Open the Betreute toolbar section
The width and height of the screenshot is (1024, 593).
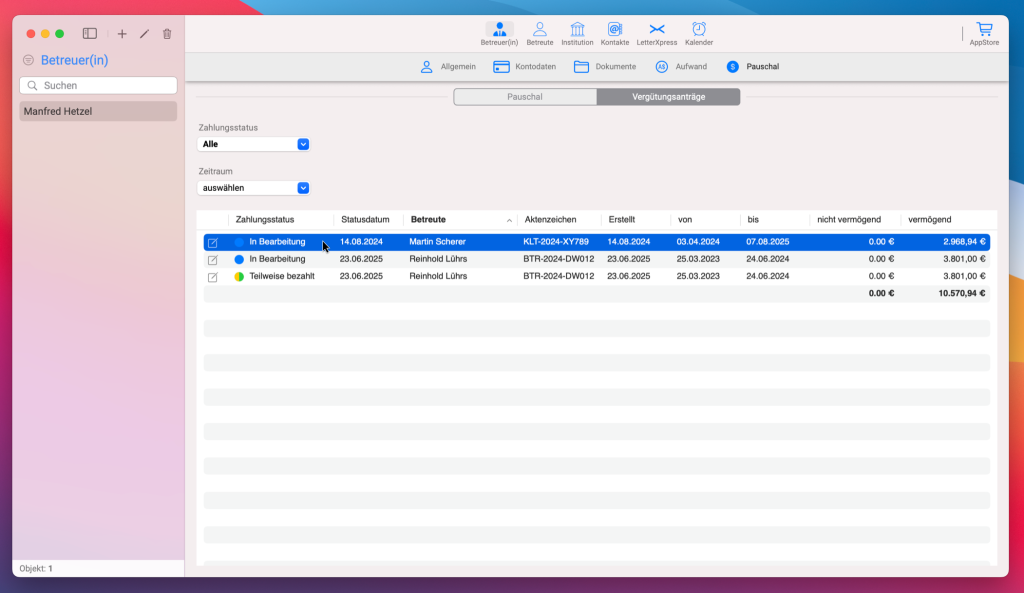pos(539,34)
